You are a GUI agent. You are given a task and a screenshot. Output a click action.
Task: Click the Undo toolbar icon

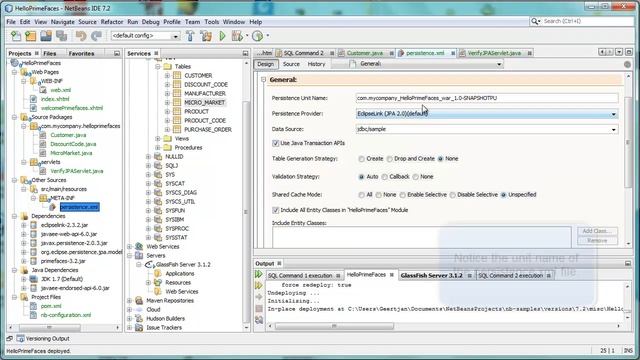click(81, 36)
